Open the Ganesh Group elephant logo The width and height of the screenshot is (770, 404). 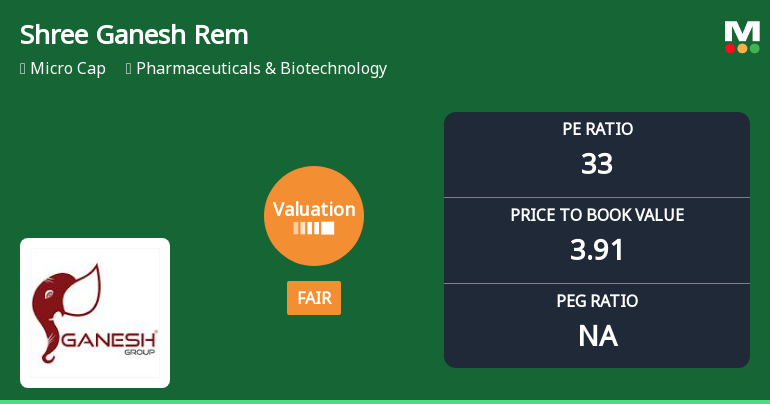95,312
